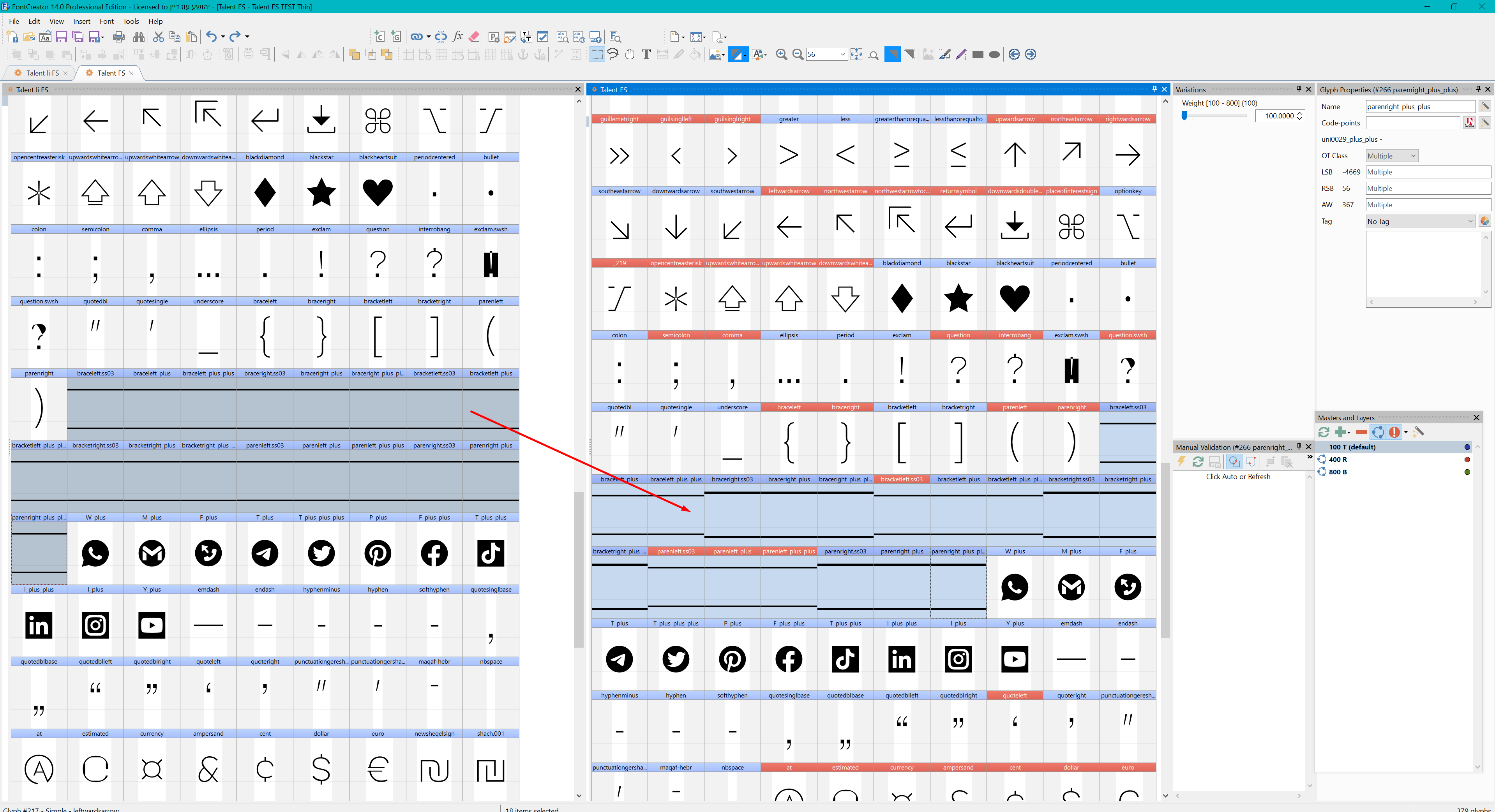Image resolution: width=1495 pixels, height=812 pixels.
Task: Click the scissors Cut icon
Action: pyautogui.click(x=159, y=37)
